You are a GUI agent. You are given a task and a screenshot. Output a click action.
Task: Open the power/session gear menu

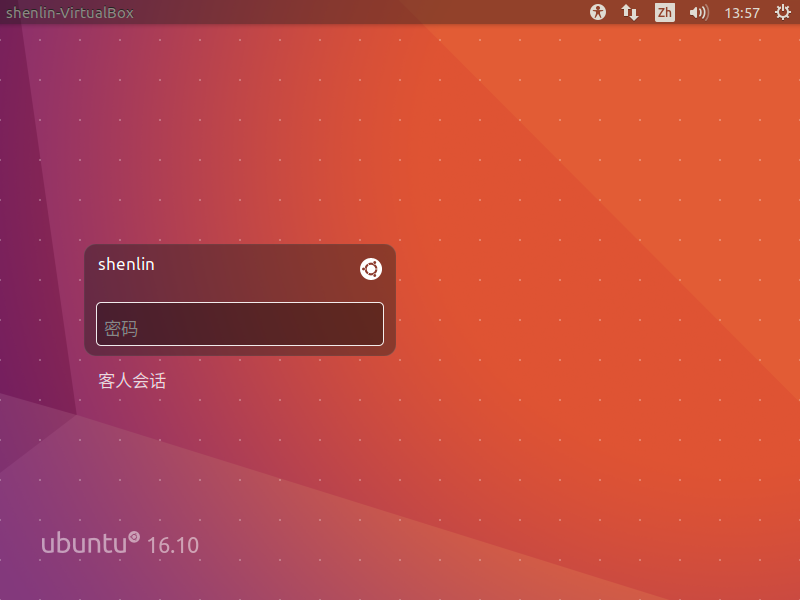click(783, 12)
